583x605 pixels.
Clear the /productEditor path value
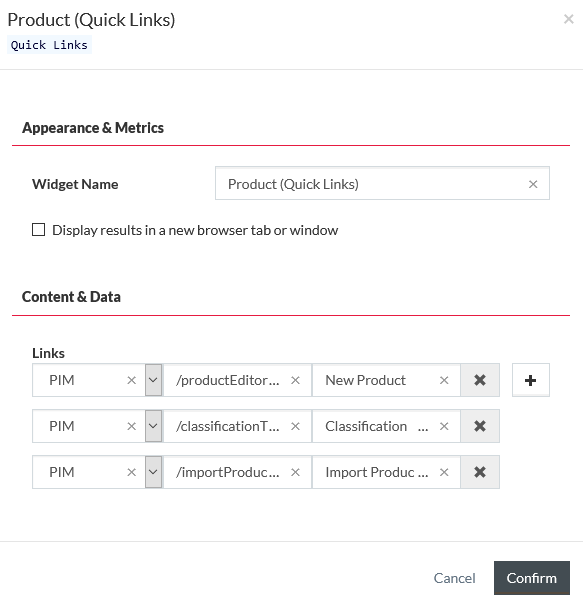pyautogui.click(x=295, y=380)
